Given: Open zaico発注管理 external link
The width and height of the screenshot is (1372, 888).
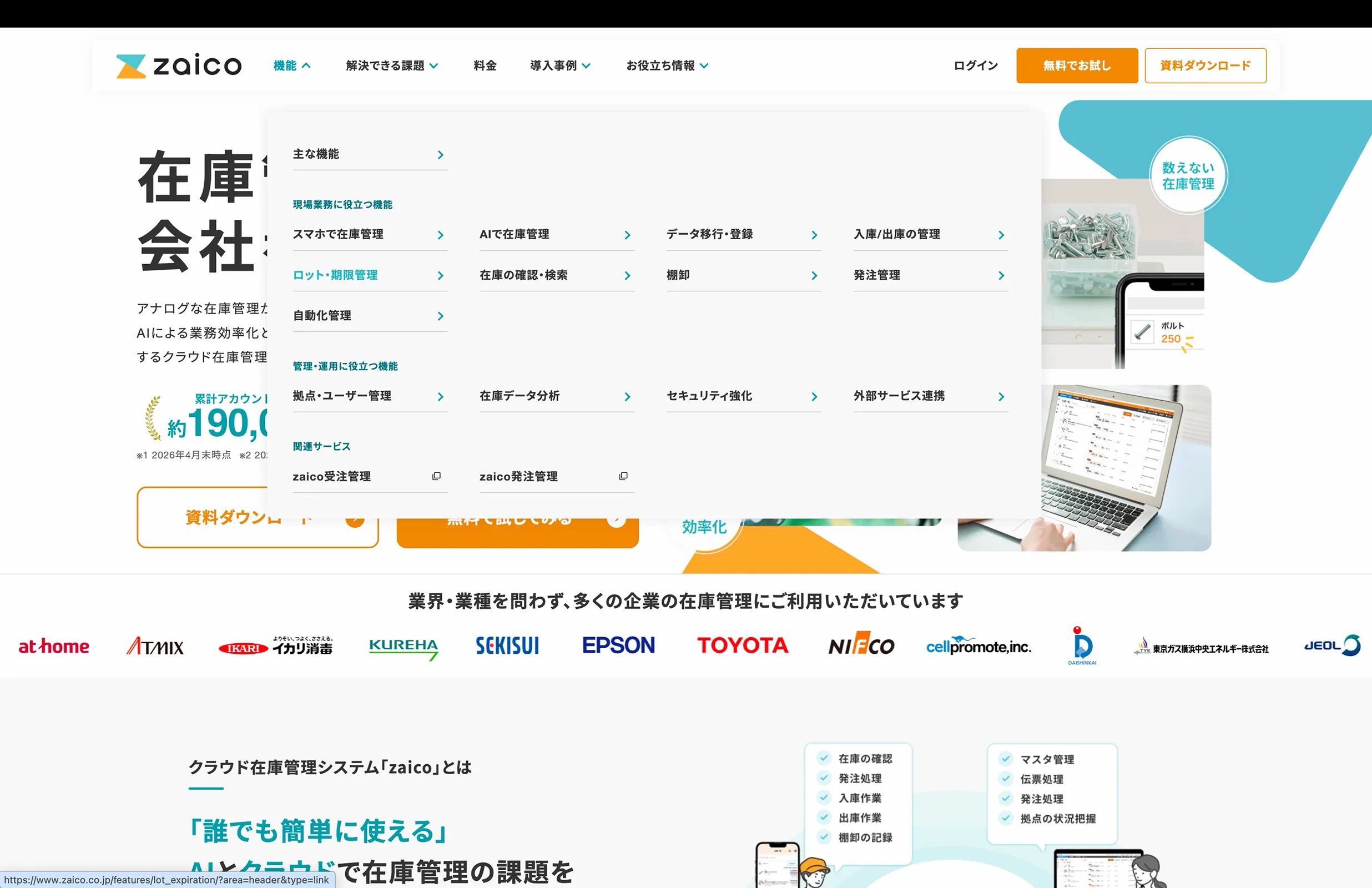Looking at the screenshot, I should click(557, 477).
